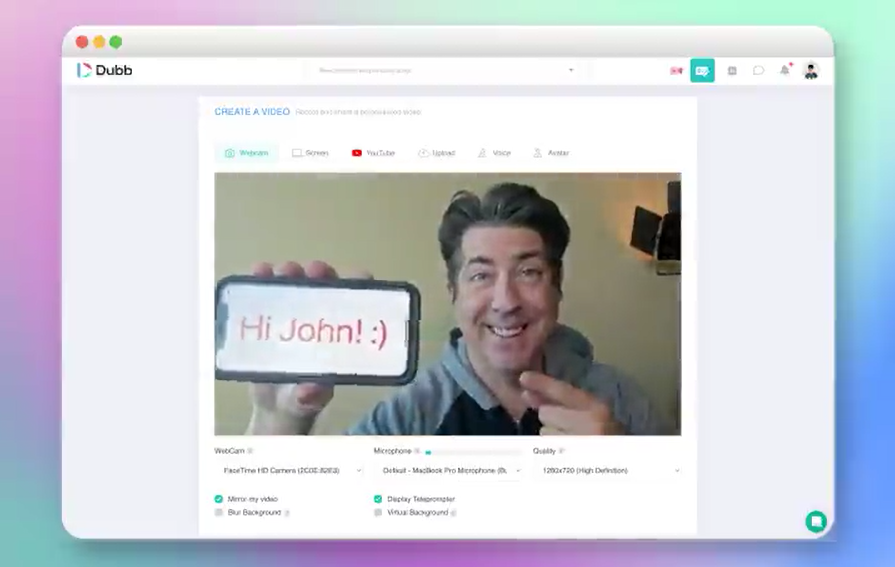Click the teal highlighted video edit icon

702,71
